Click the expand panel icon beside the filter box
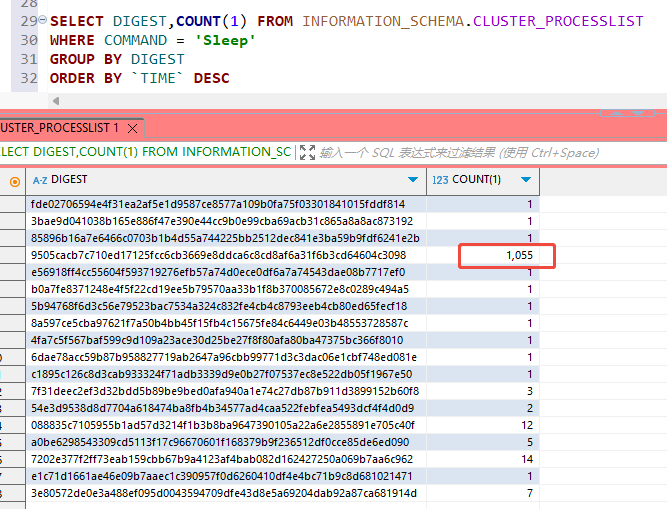Viewport: 667px width, 509px height. pos(307,152)
